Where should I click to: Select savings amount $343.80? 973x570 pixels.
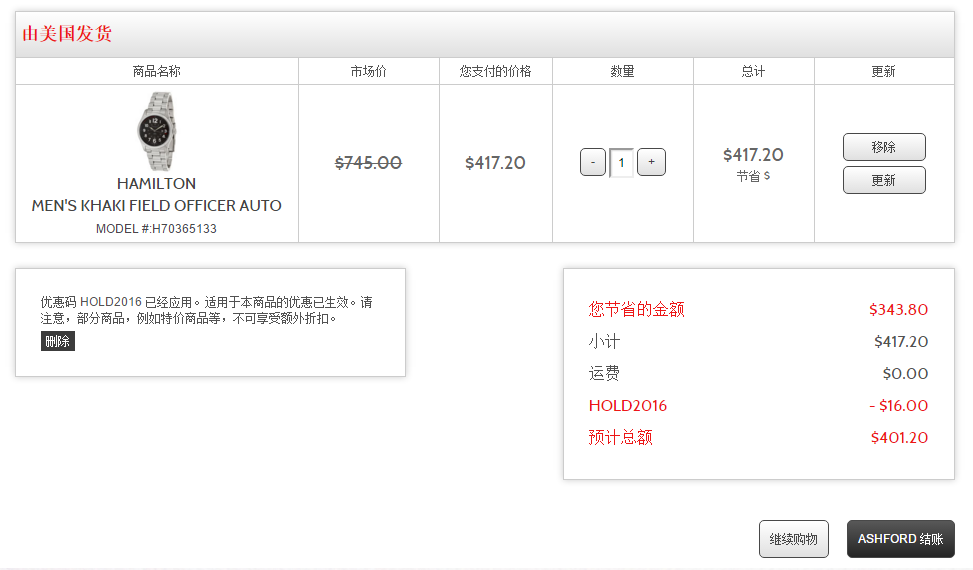(x=899, y=309)
